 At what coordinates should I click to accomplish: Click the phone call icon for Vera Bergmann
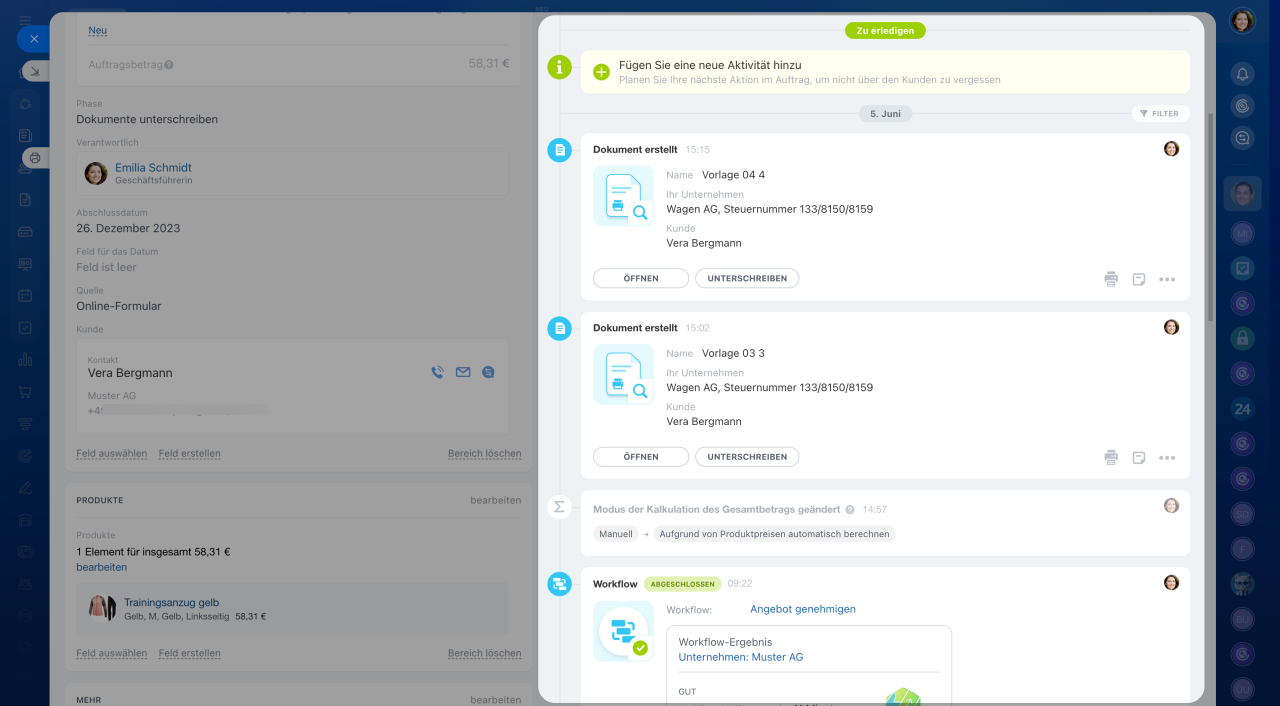437,372
